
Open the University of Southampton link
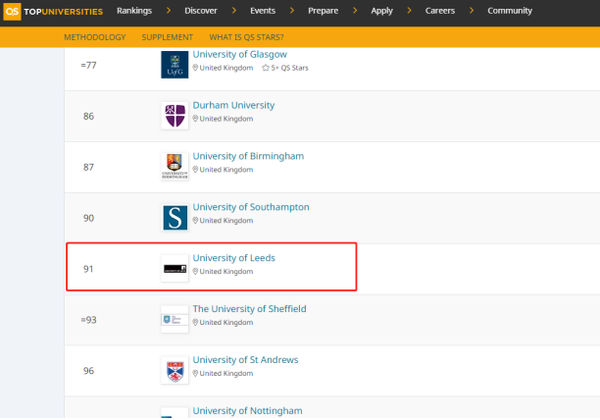[251, 207]
